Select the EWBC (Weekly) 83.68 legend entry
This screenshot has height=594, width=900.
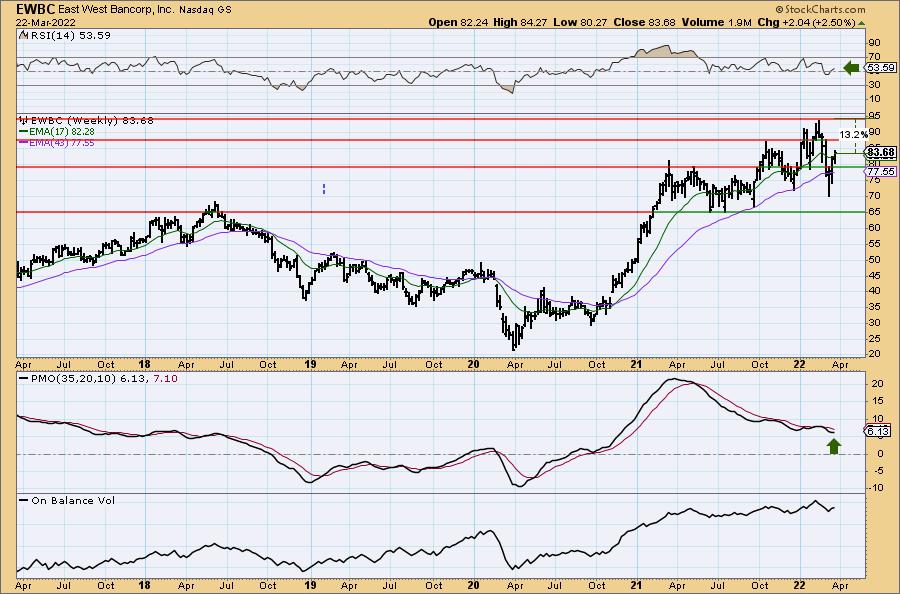(92, 121)
